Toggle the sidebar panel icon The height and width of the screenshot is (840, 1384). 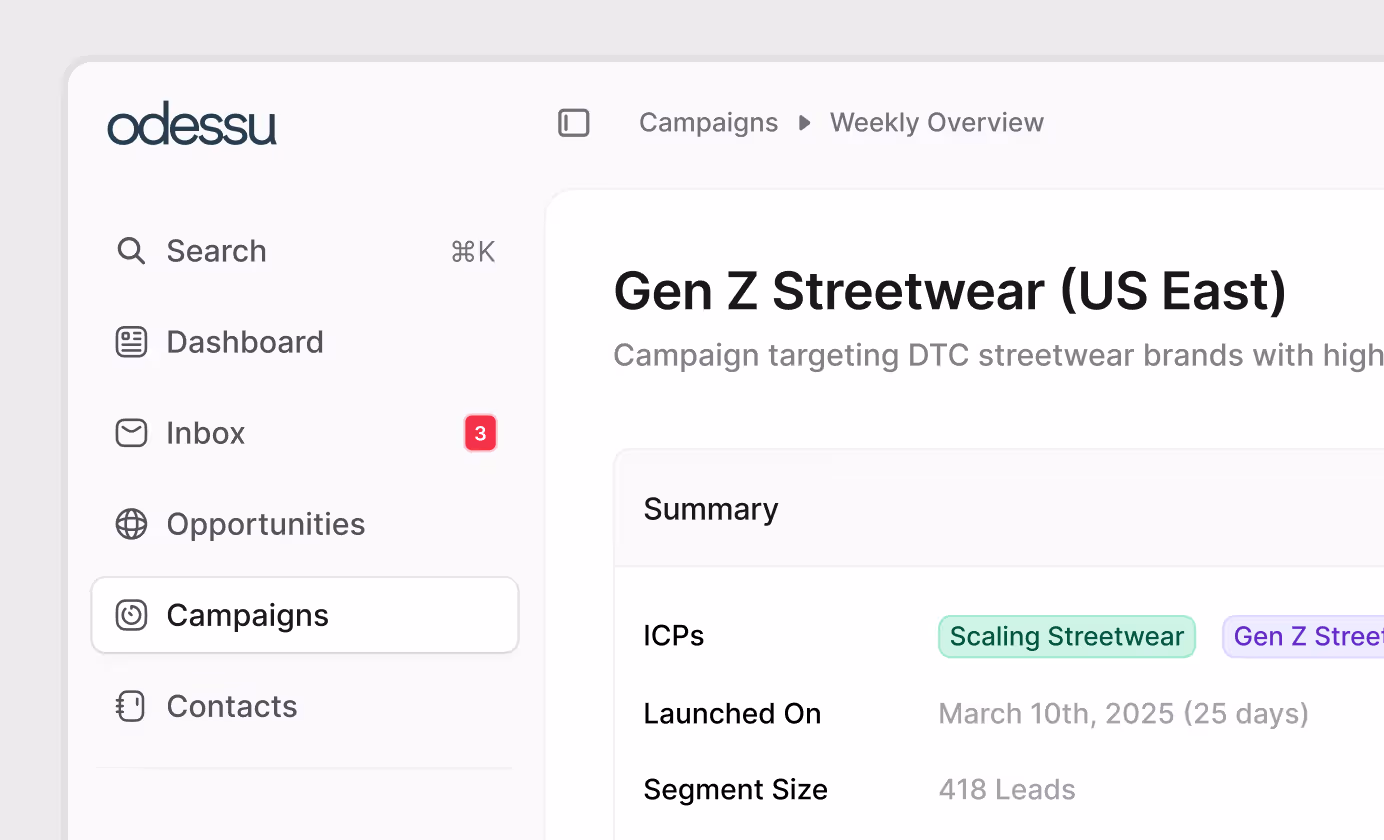tap(574, 123)
